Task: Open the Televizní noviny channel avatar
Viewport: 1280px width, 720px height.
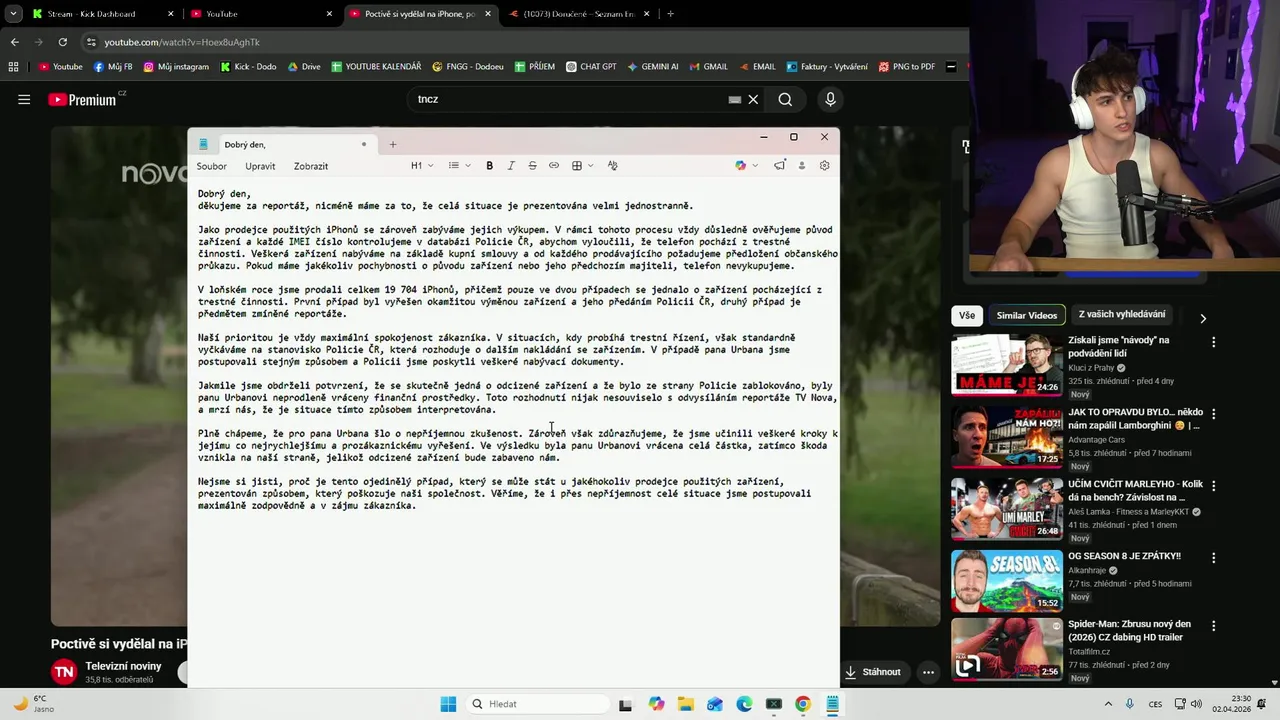Action: tap(65, 672)
